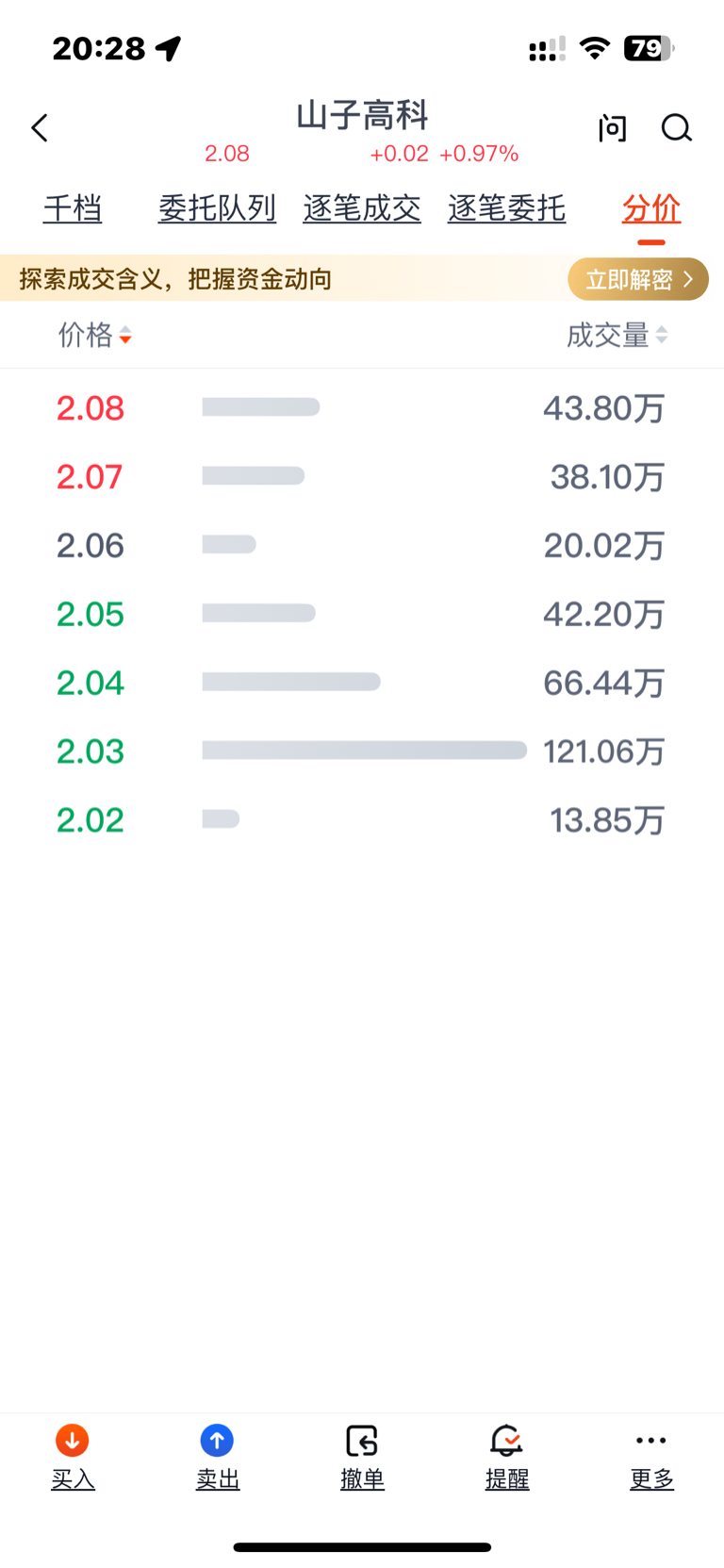Open the 撤单 cancel order icon
The height and width of the screenshot is (1568, 724).
[x=362, y=1441]
